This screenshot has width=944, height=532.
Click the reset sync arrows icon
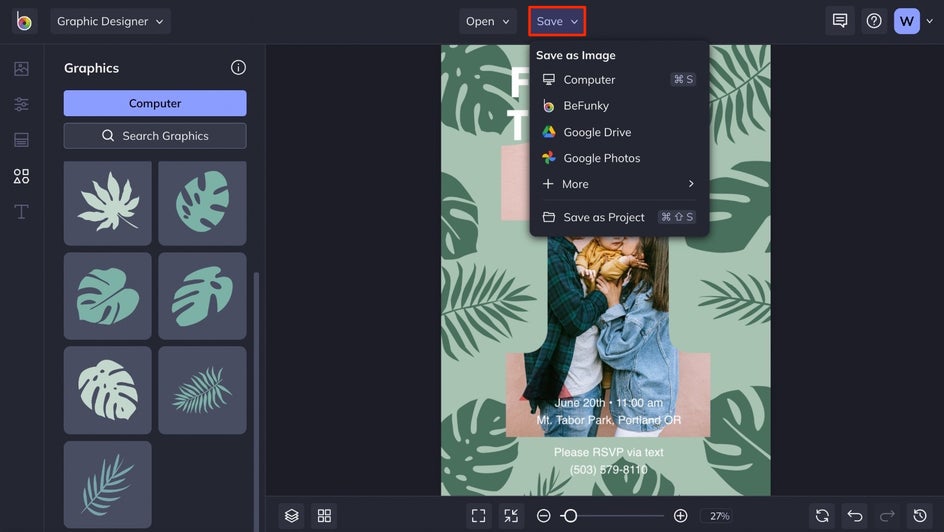tap(822, 516)
